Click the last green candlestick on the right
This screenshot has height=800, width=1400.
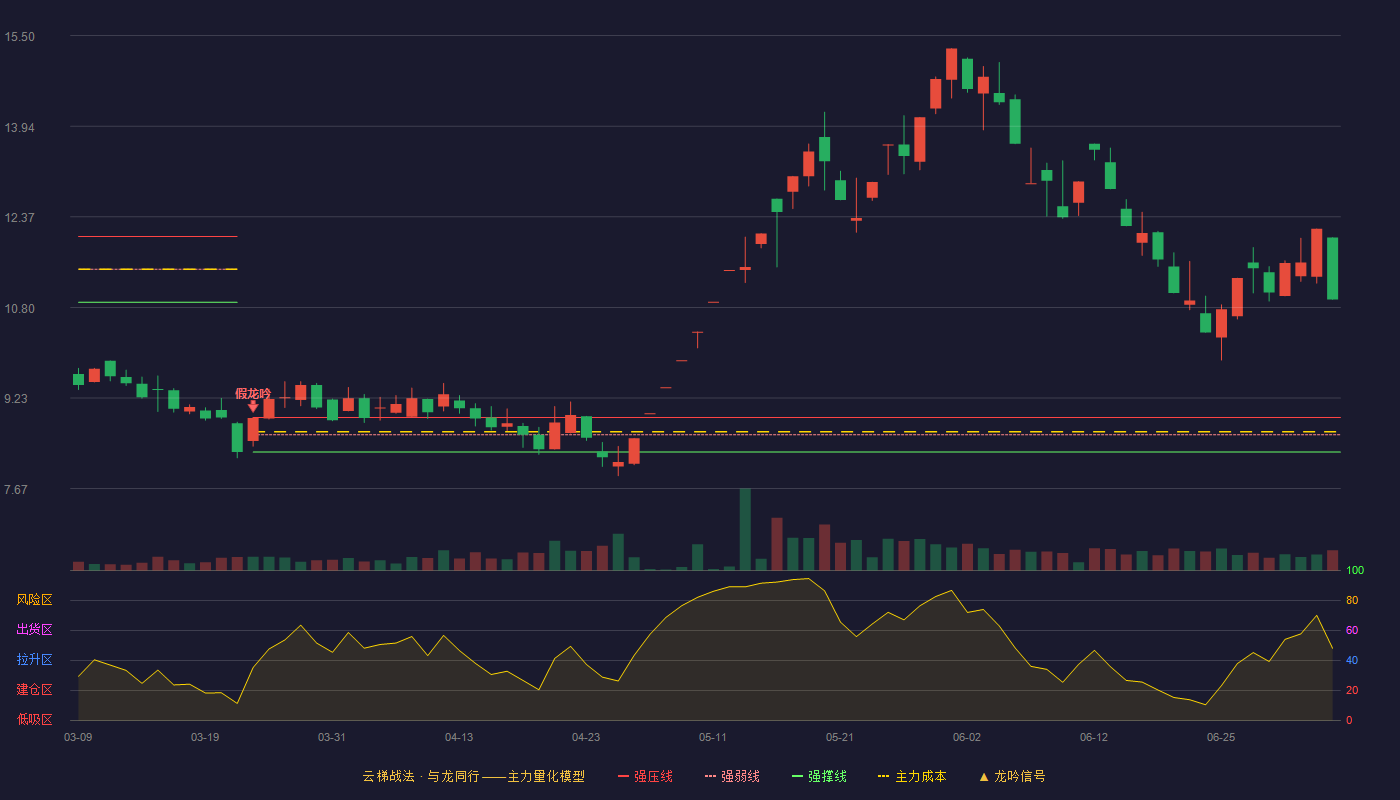1332,268
